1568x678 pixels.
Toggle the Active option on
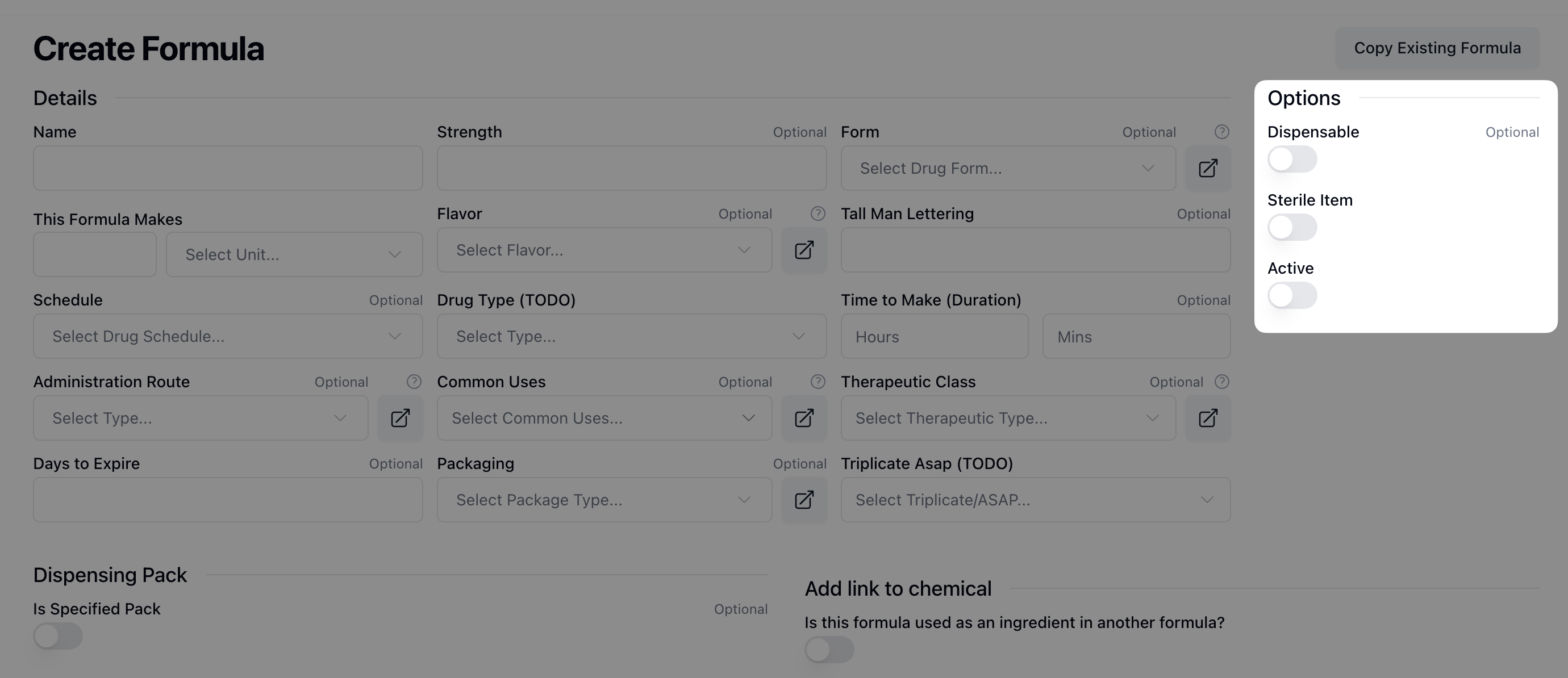[1292, 296]
